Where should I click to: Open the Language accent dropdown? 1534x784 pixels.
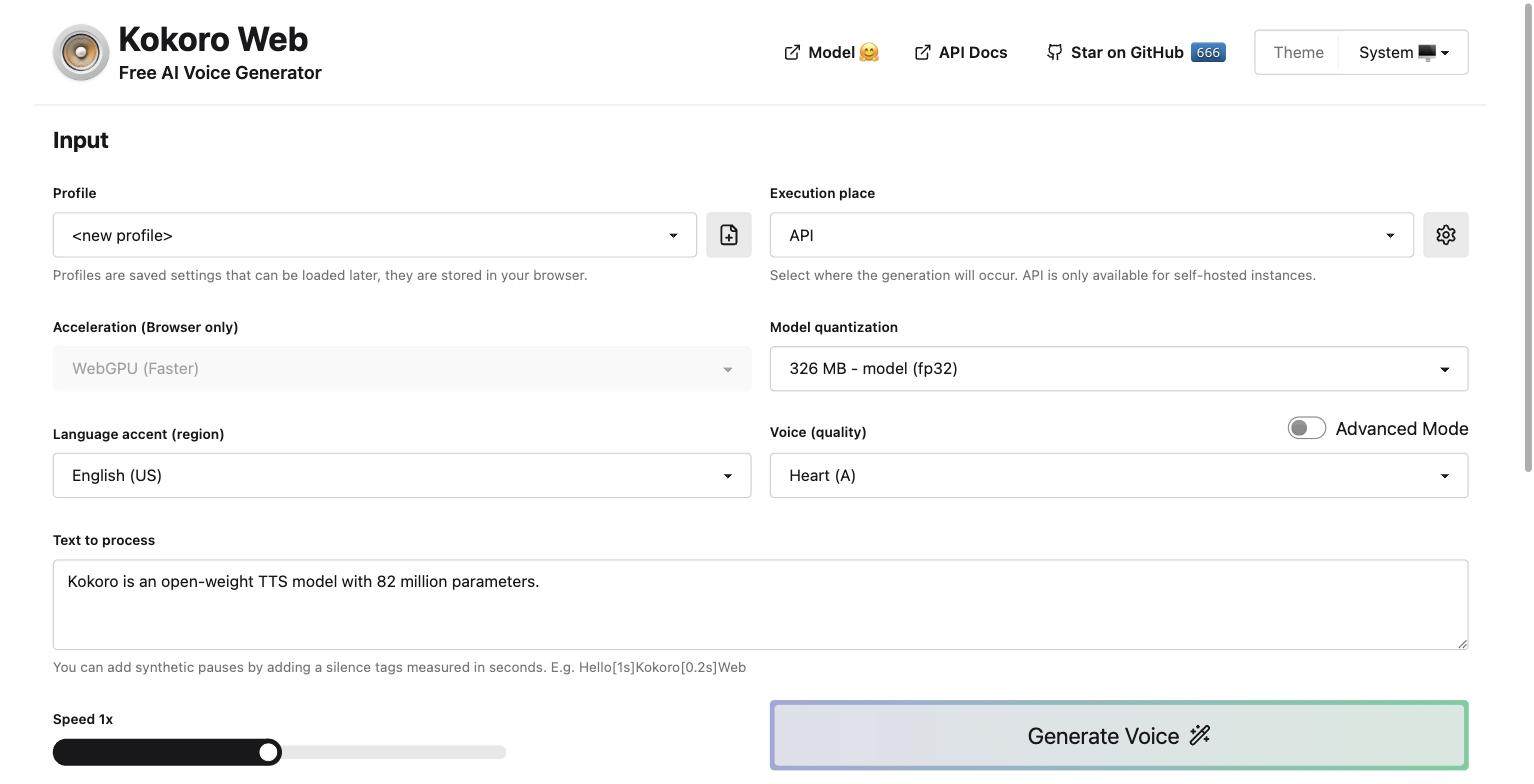pos(402,475)
